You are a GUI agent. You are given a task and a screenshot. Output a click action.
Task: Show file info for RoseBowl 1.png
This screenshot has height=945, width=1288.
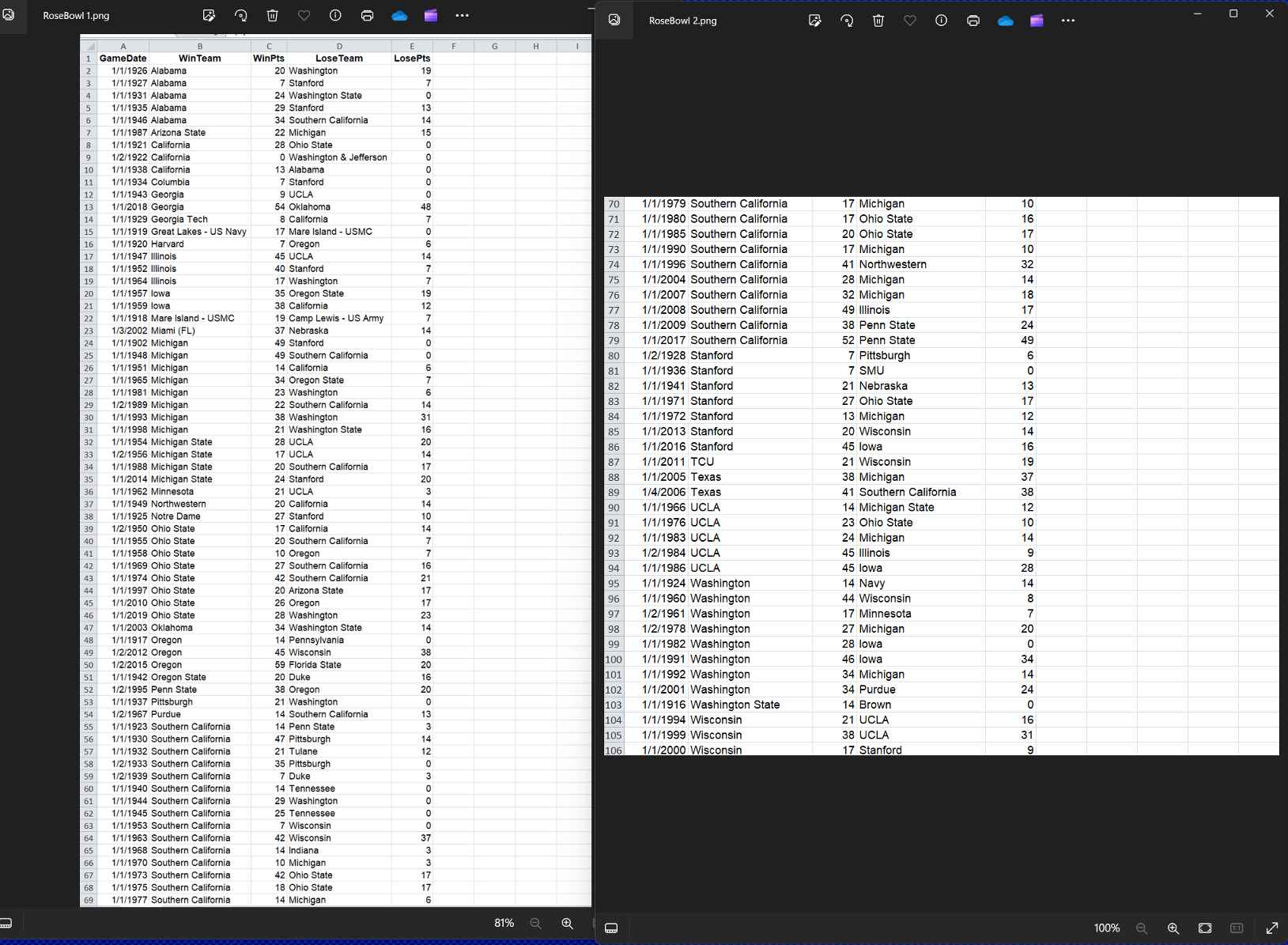pos(335,16)
